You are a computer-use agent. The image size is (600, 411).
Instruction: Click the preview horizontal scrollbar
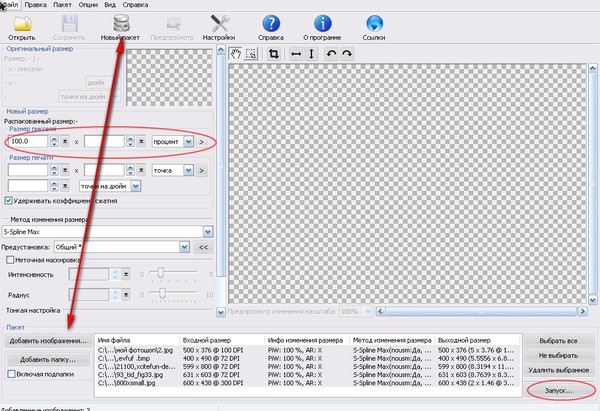tap(481, 311)
